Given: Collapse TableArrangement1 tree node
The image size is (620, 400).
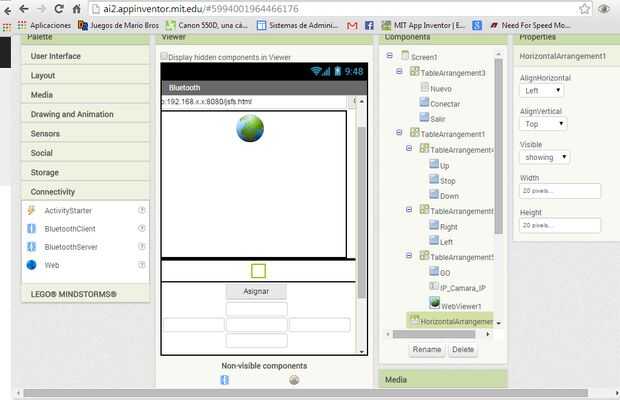Looking at the screenshot, I should pos(399,132).
